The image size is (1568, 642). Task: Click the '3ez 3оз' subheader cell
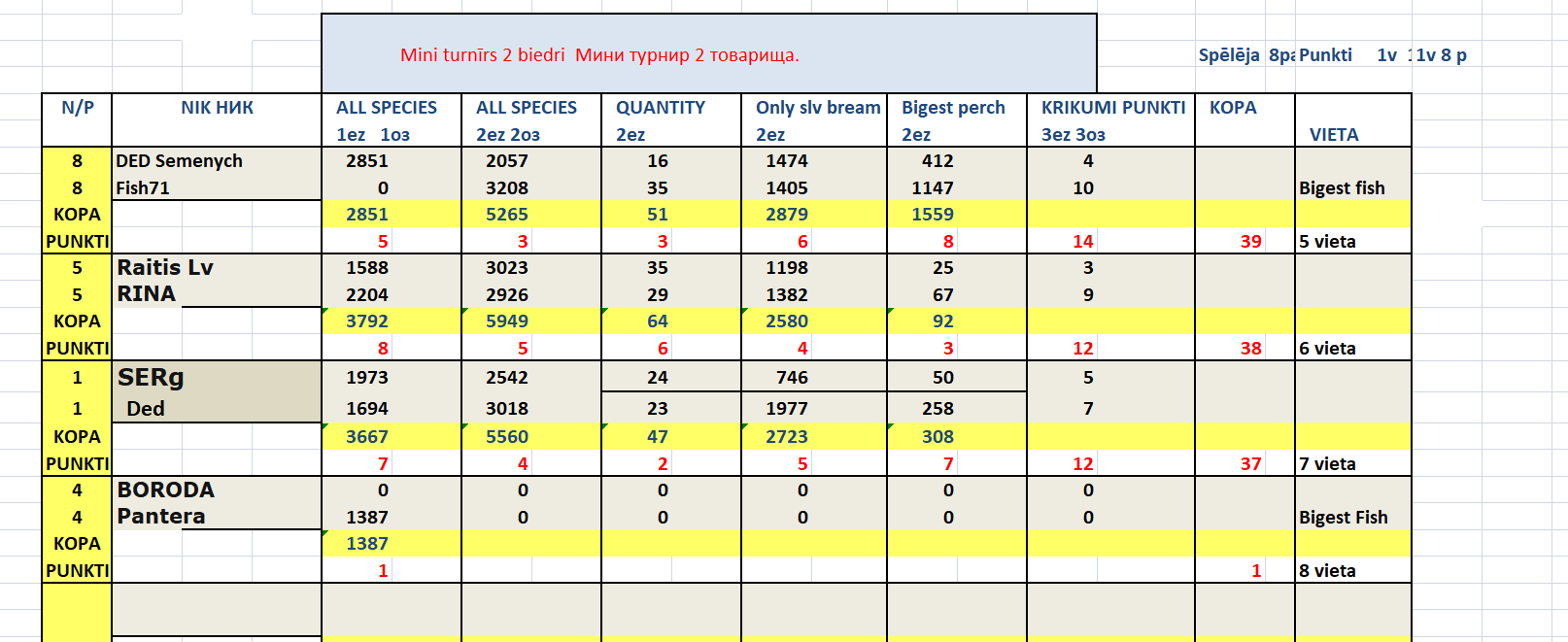coord(1074,135)
